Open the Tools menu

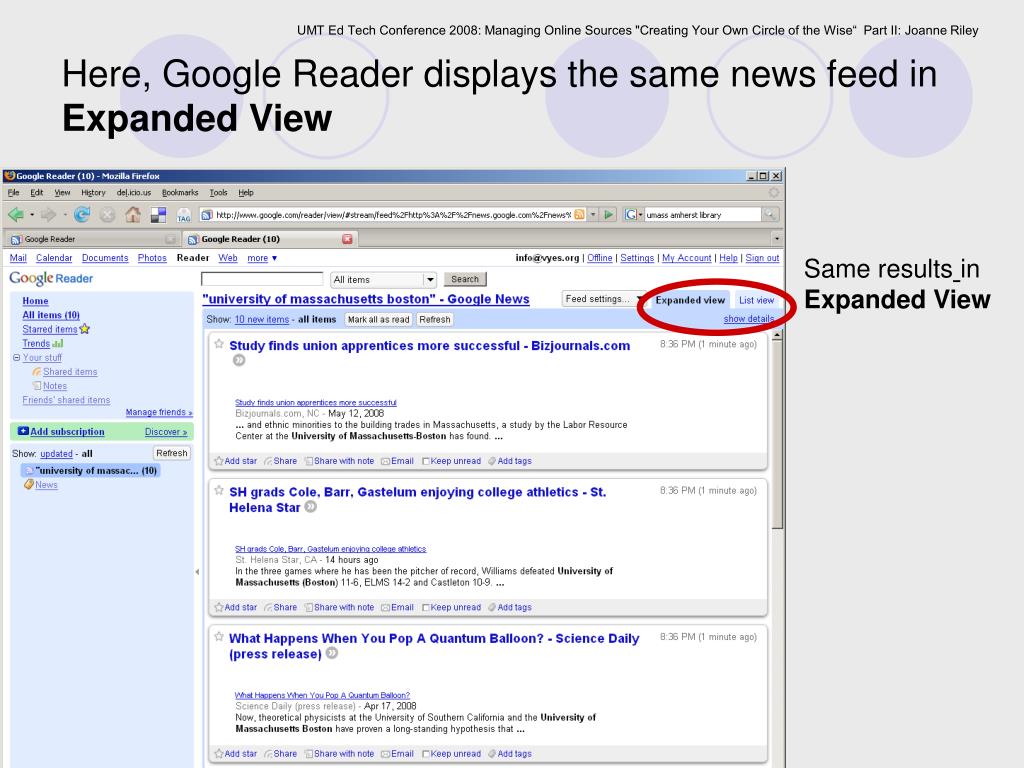[x=218, y=193]
